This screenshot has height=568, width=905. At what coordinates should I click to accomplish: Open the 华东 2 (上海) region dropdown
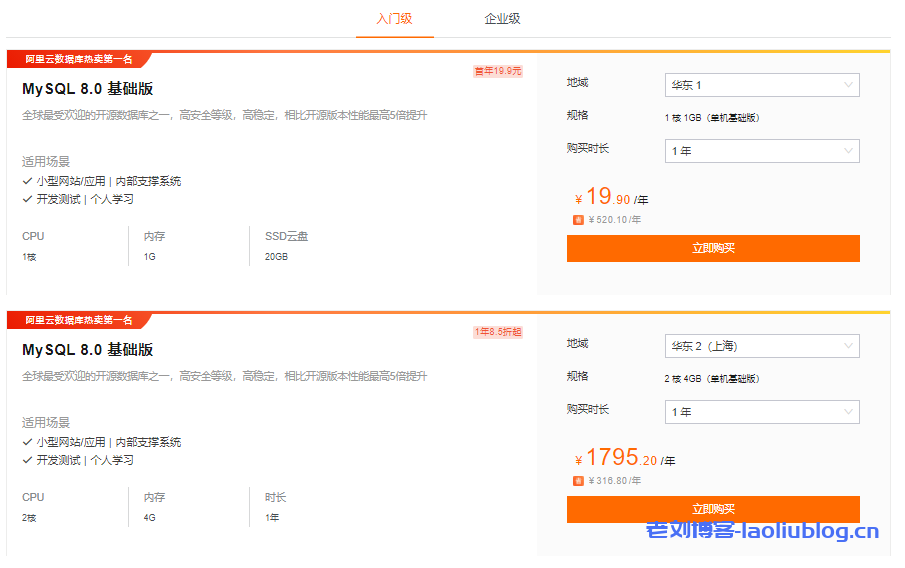(x=762, y=346)
